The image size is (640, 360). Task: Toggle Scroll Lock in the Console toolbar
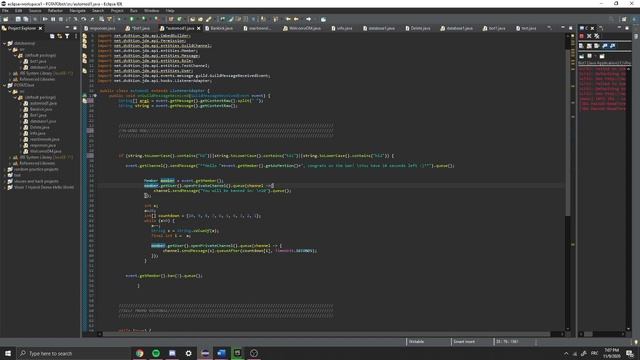click(589, 46)
